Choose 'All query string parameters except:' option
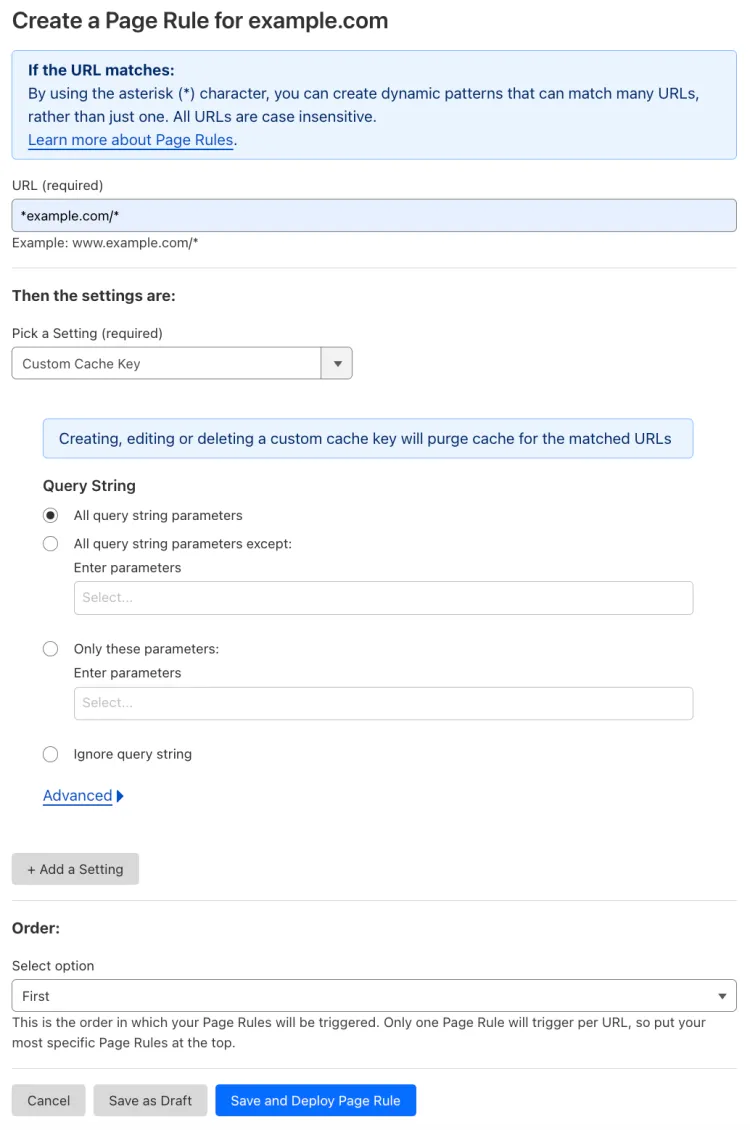The image size is (750, 1130). pyautogui.click(x=50, y=543)
